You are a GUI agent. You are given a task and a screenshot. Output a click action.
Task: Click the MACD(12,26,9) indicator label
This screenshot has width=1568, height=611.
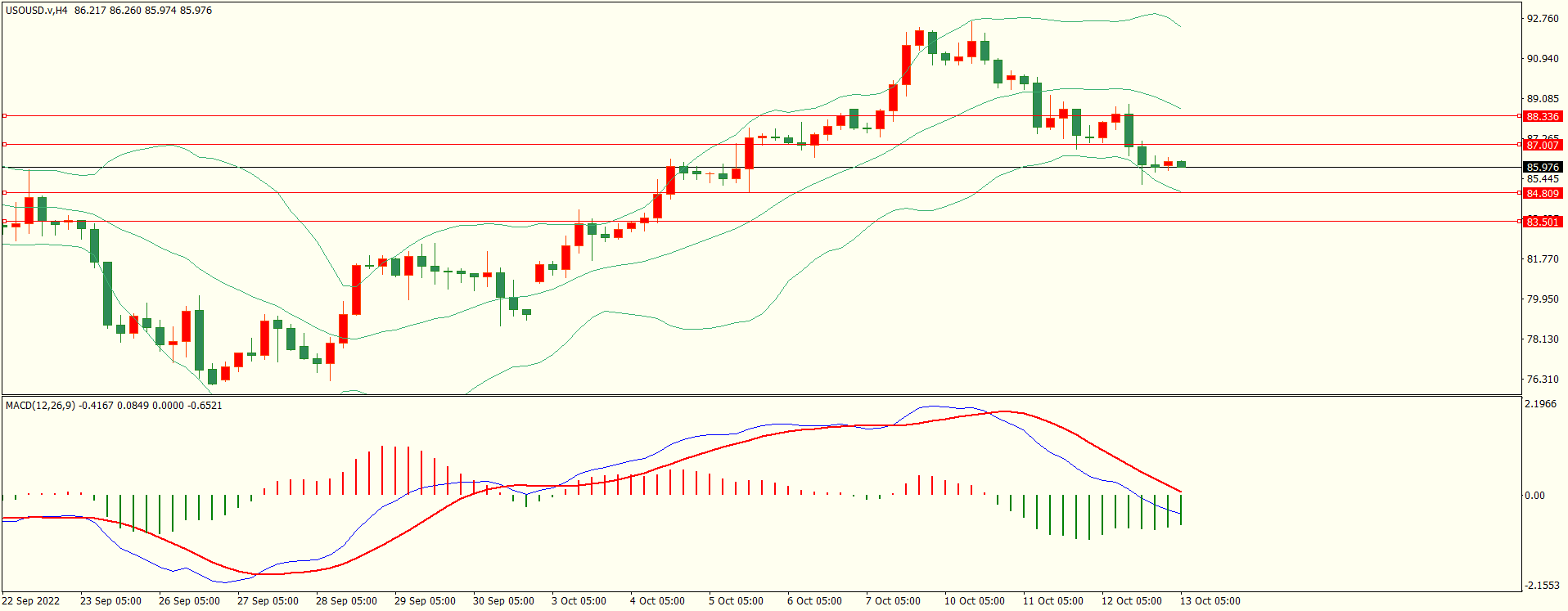click(40, 405)
